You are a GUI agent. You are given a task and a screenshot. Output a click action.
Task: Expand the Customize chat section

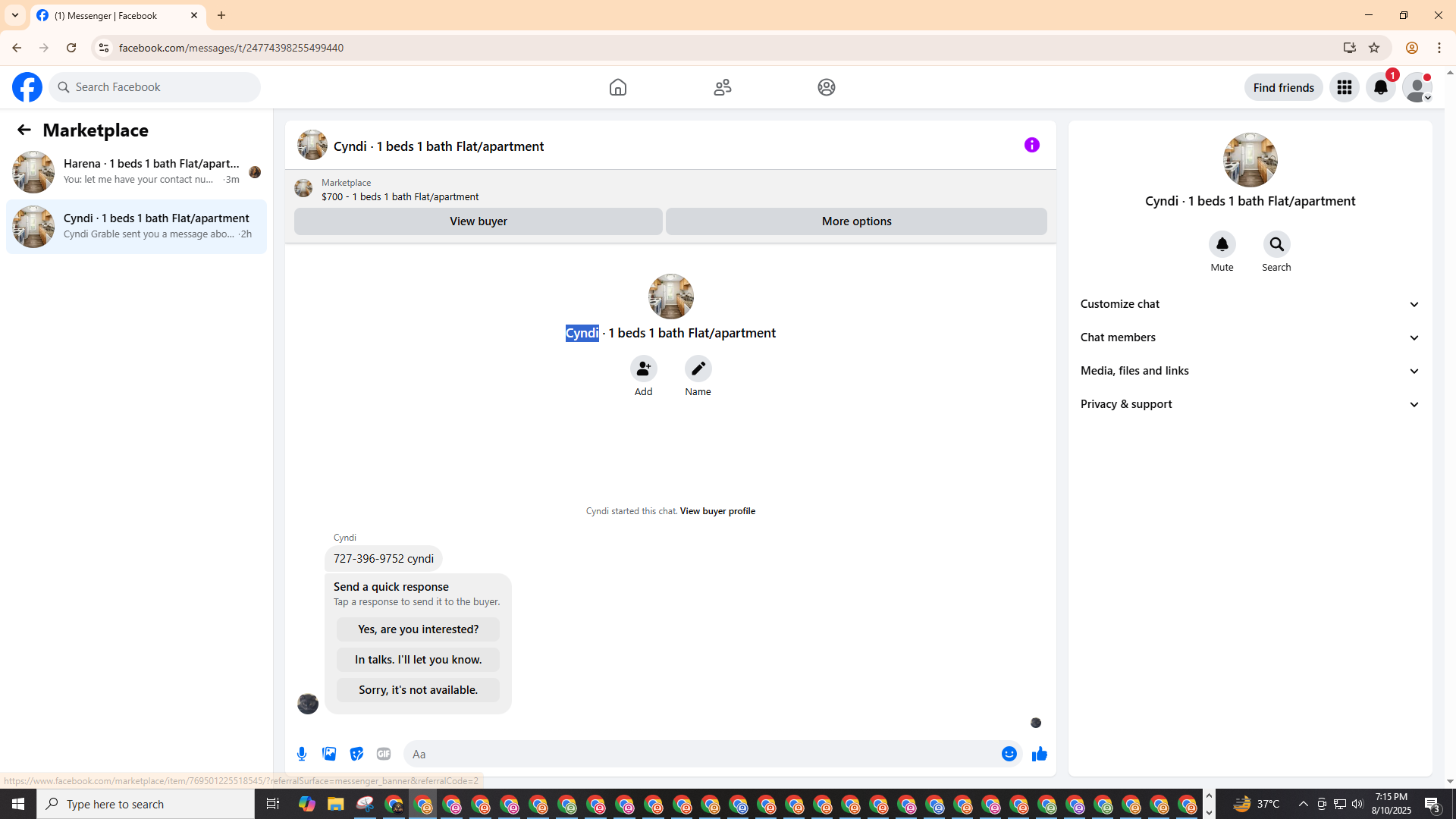coord(1250,304)
